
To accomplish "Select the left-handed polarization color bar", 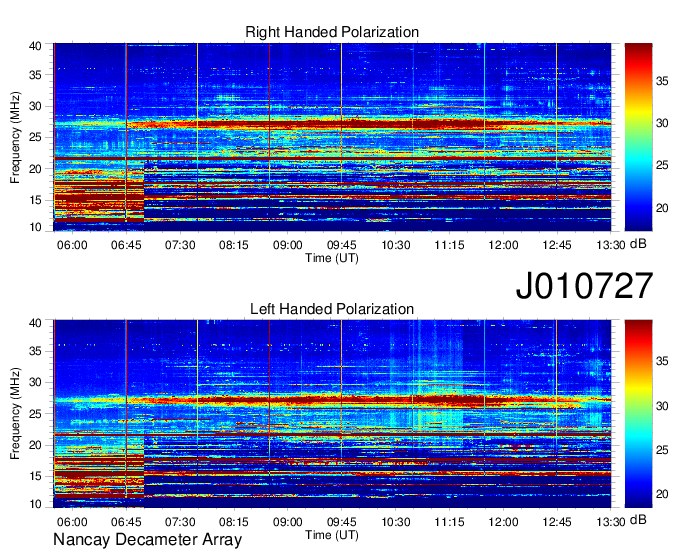I will (x=638, y=414).
